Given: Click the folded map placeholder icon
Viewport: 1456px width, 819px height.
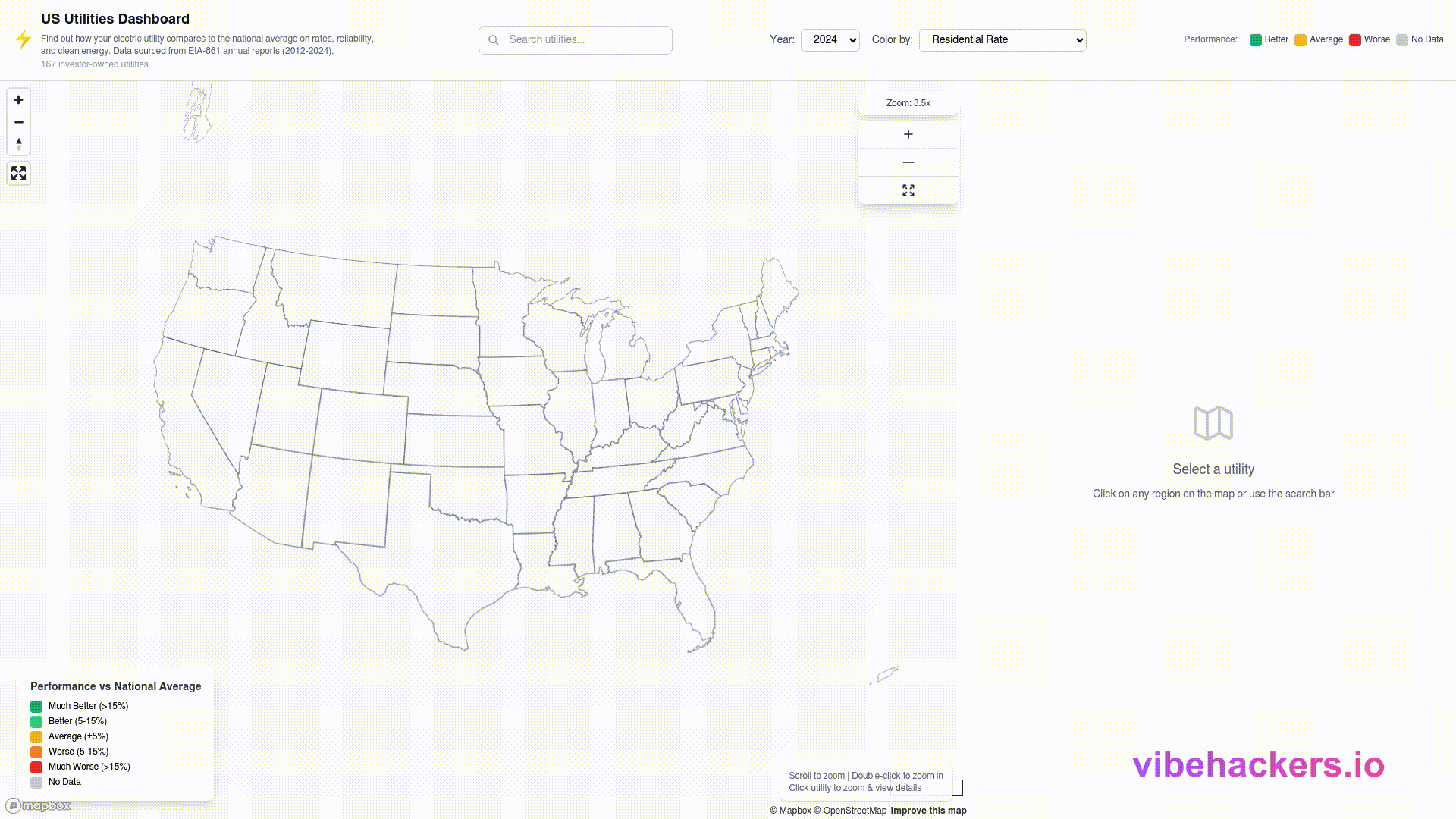Looking at the screenshot, I should [1213, 423].
